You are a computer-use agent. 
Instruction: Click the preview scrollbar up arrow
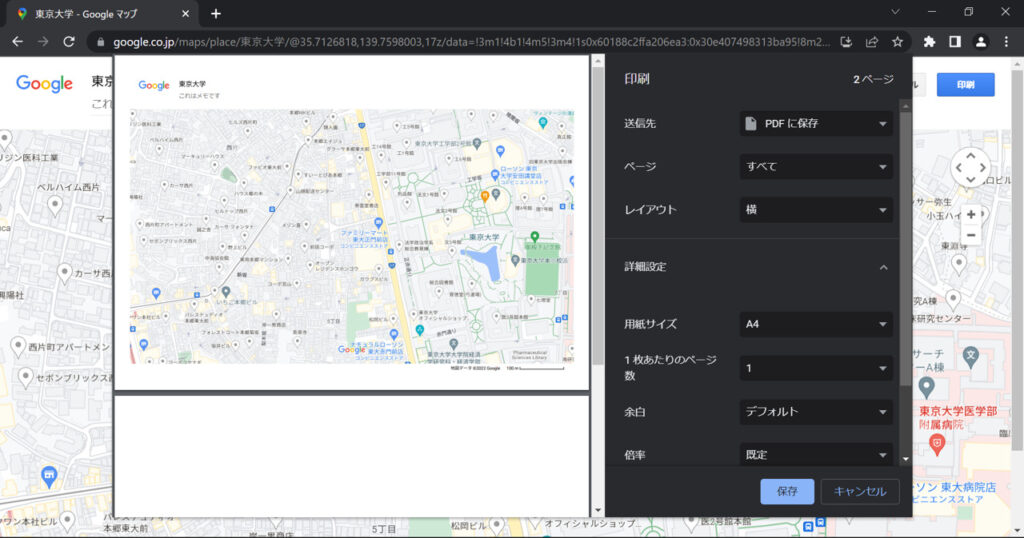pos(598,61)
